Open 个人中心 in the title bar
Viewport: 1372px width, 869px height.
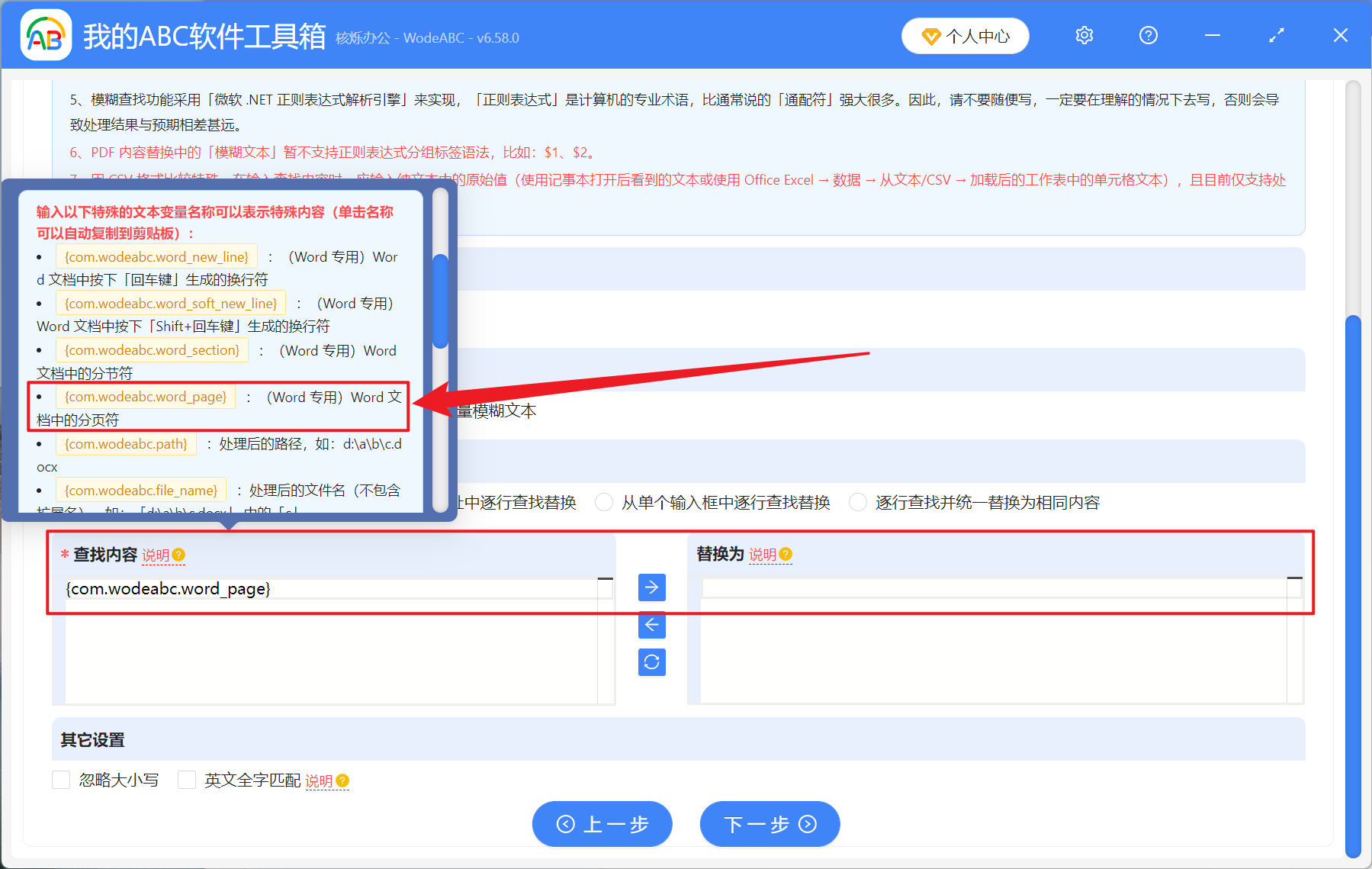(x=965, y=35)
